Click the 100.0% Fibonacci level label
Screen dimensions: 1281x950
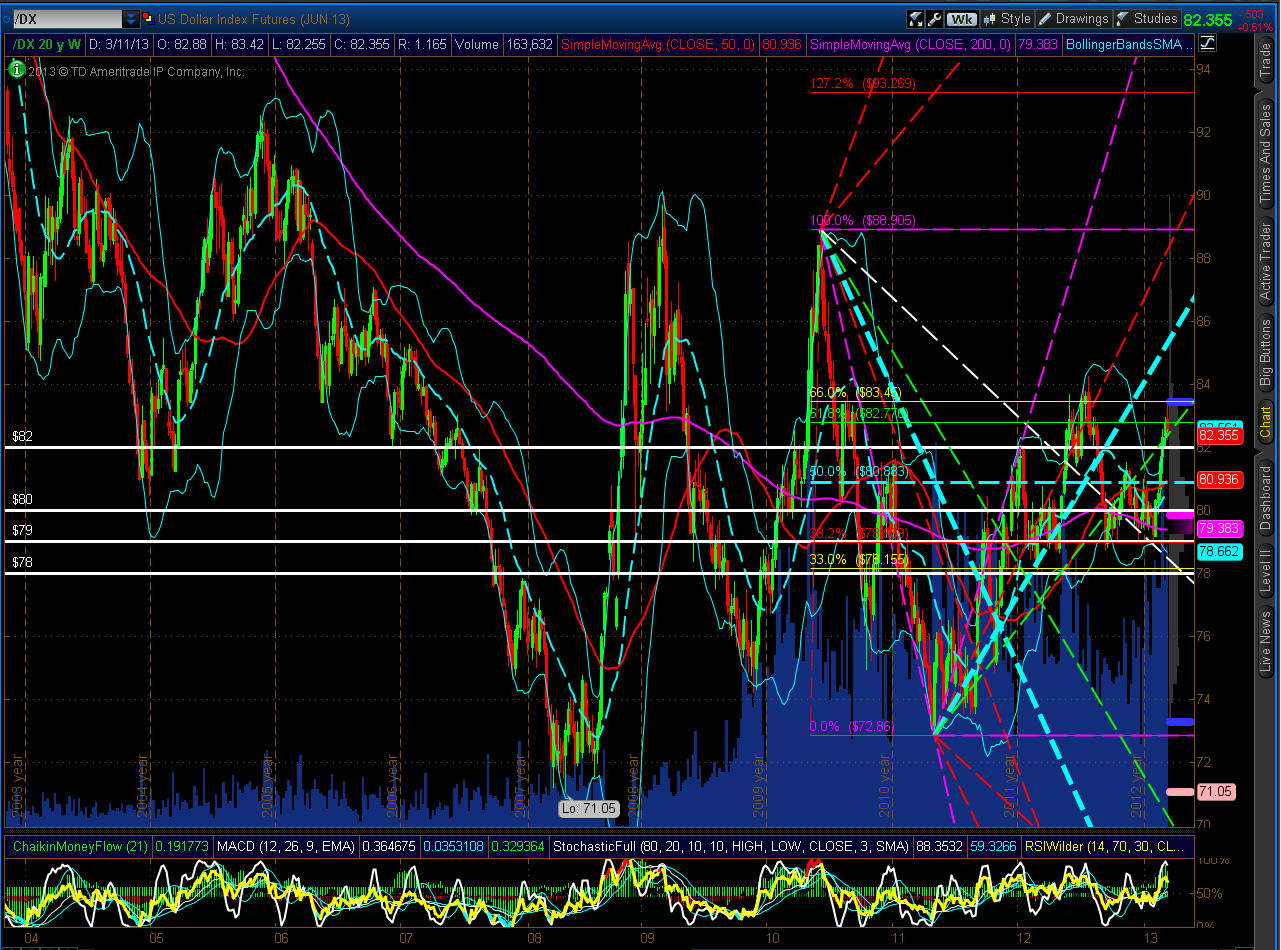click(x=863, y=220)
